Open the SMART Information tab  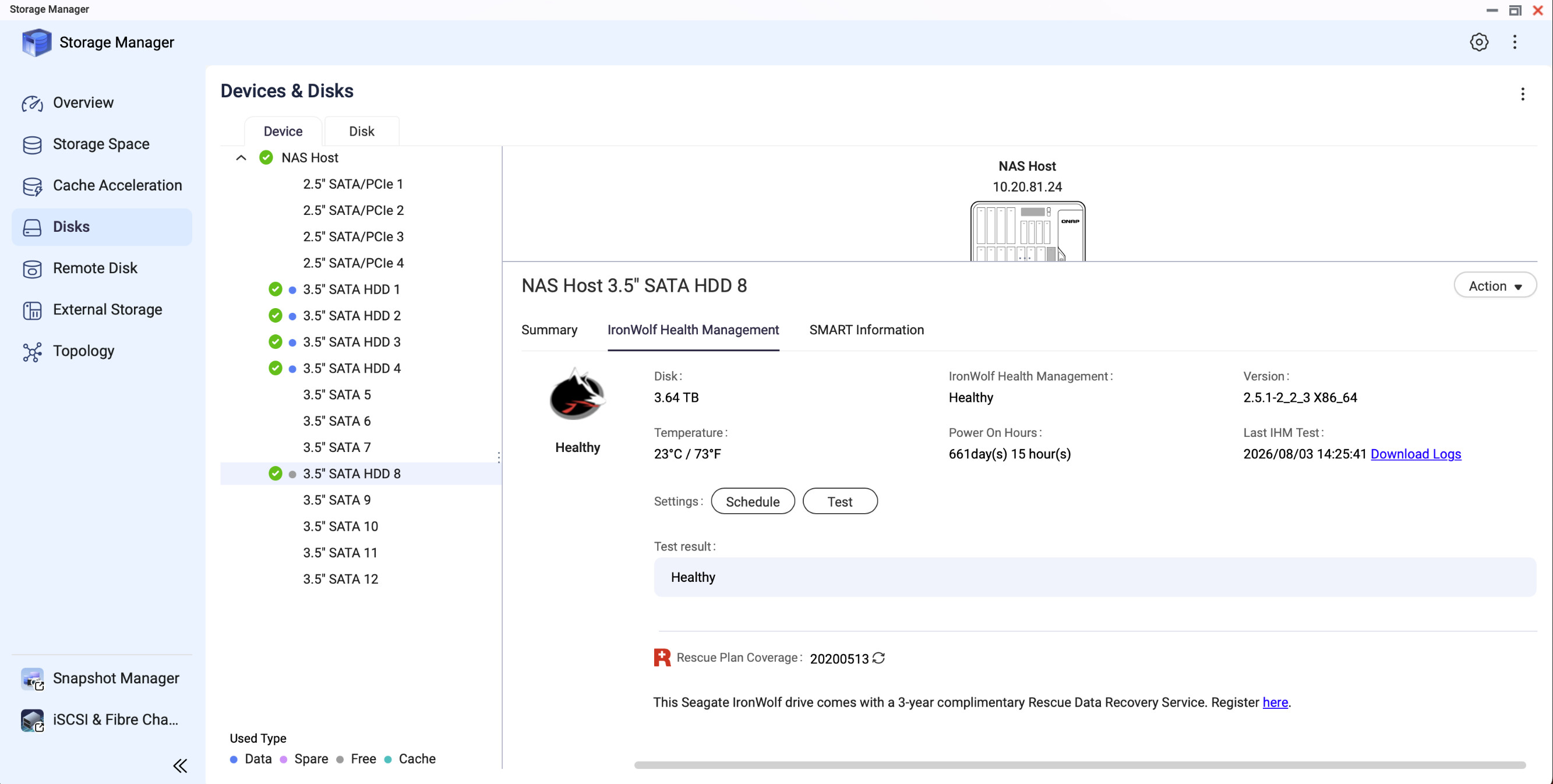pyautogui.click(x=866, y=330)
